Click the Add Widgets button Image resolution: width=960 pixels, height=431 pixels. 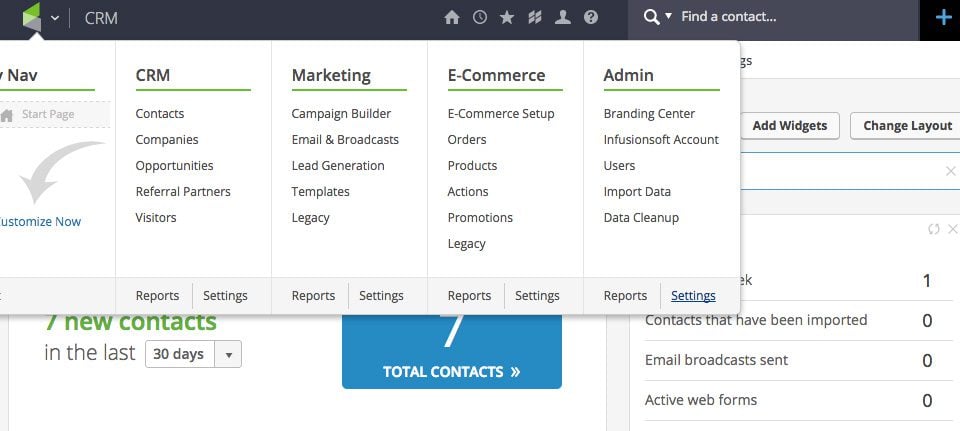tap(790, 126)
